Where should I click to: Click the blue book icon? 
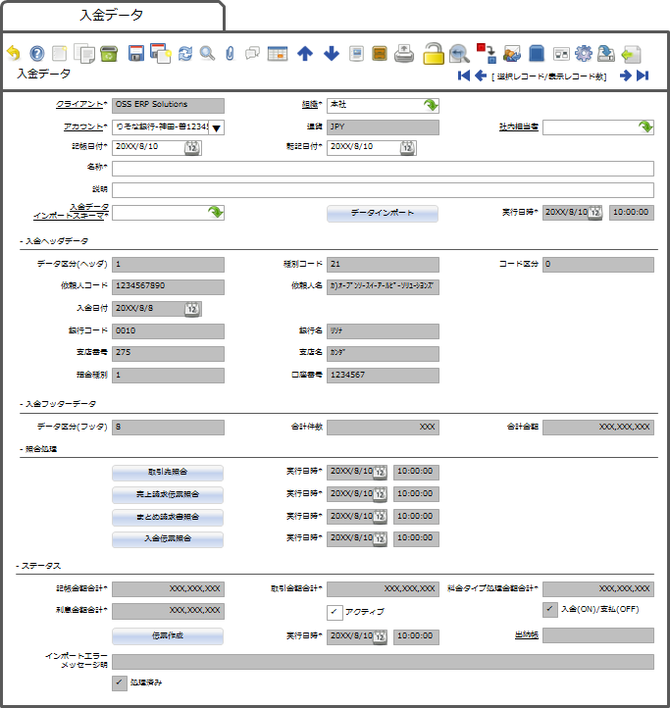point(536,53)
